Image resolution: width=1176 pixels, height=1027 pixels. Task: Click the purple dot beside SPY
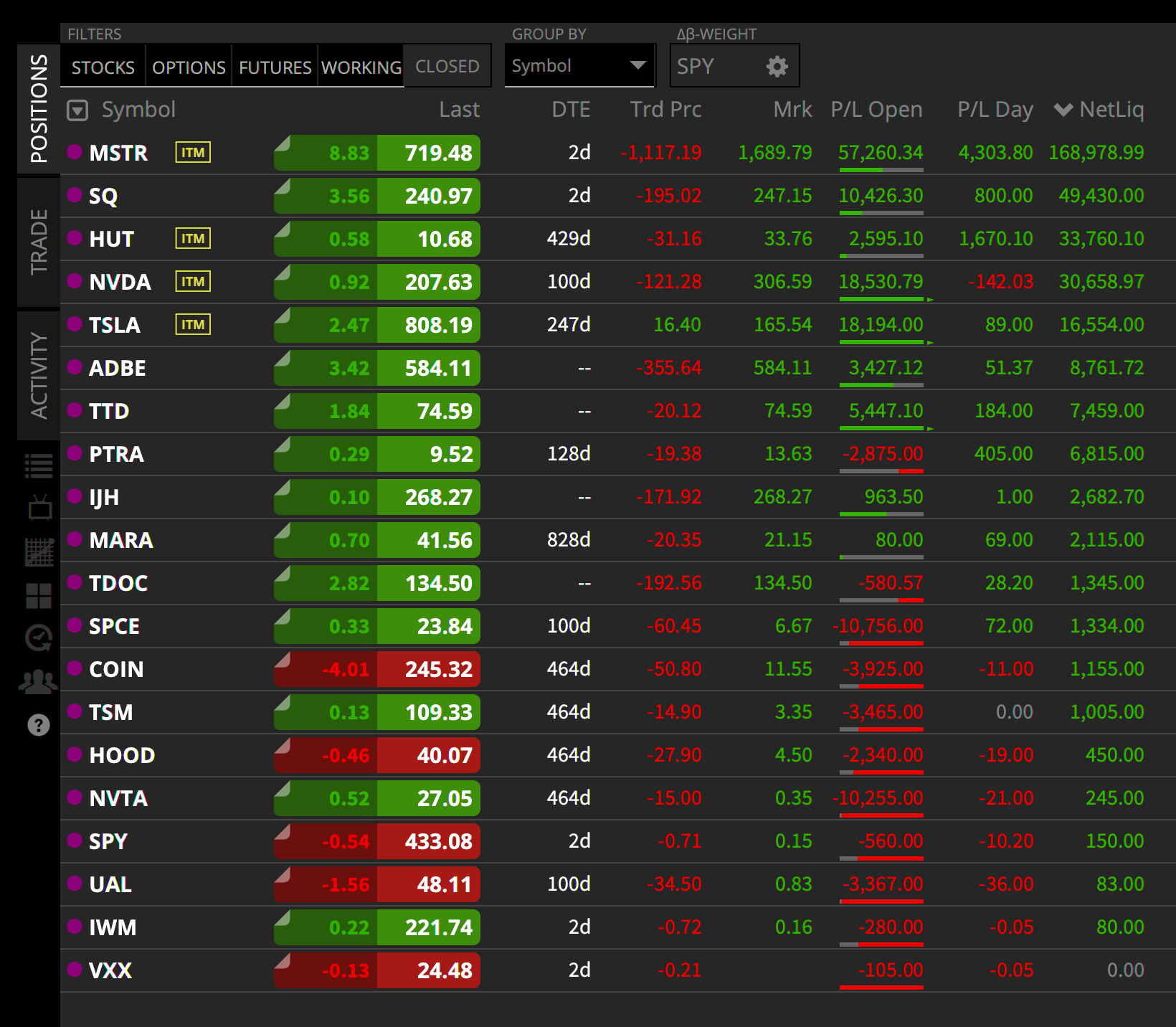click(75, 841)
